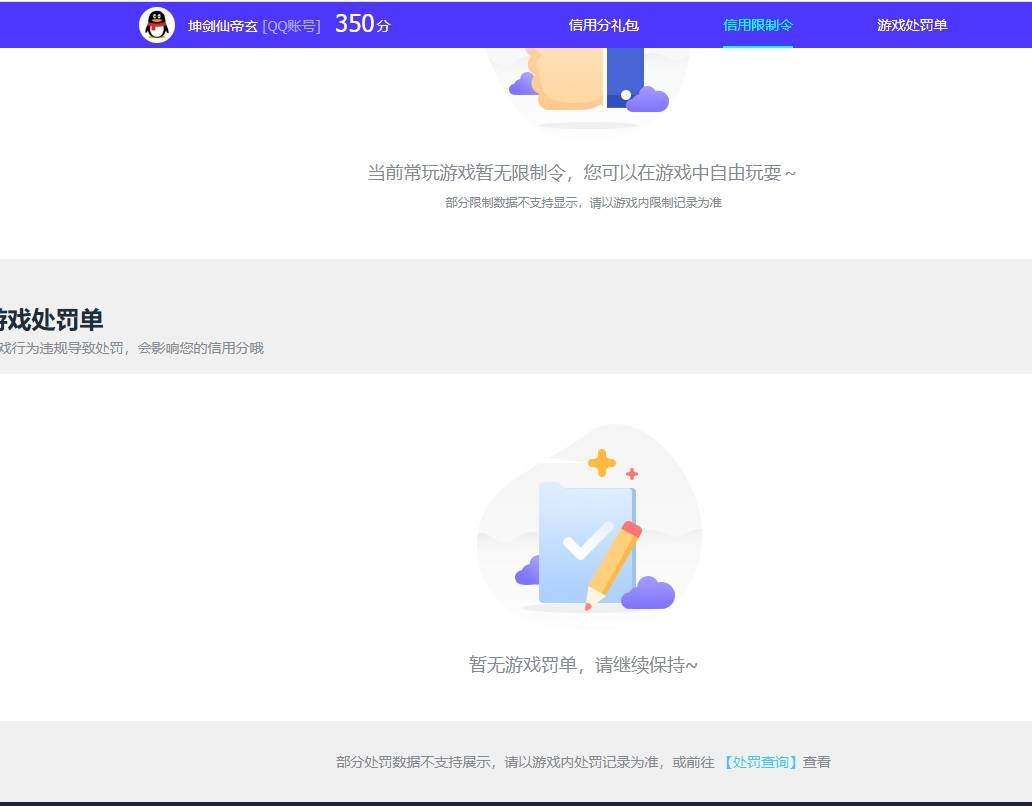This screenshot has height=806, width=1032.
Task: Click the text 暂无游戏罚单，请继续保持~
Action: tap(582, 665)
